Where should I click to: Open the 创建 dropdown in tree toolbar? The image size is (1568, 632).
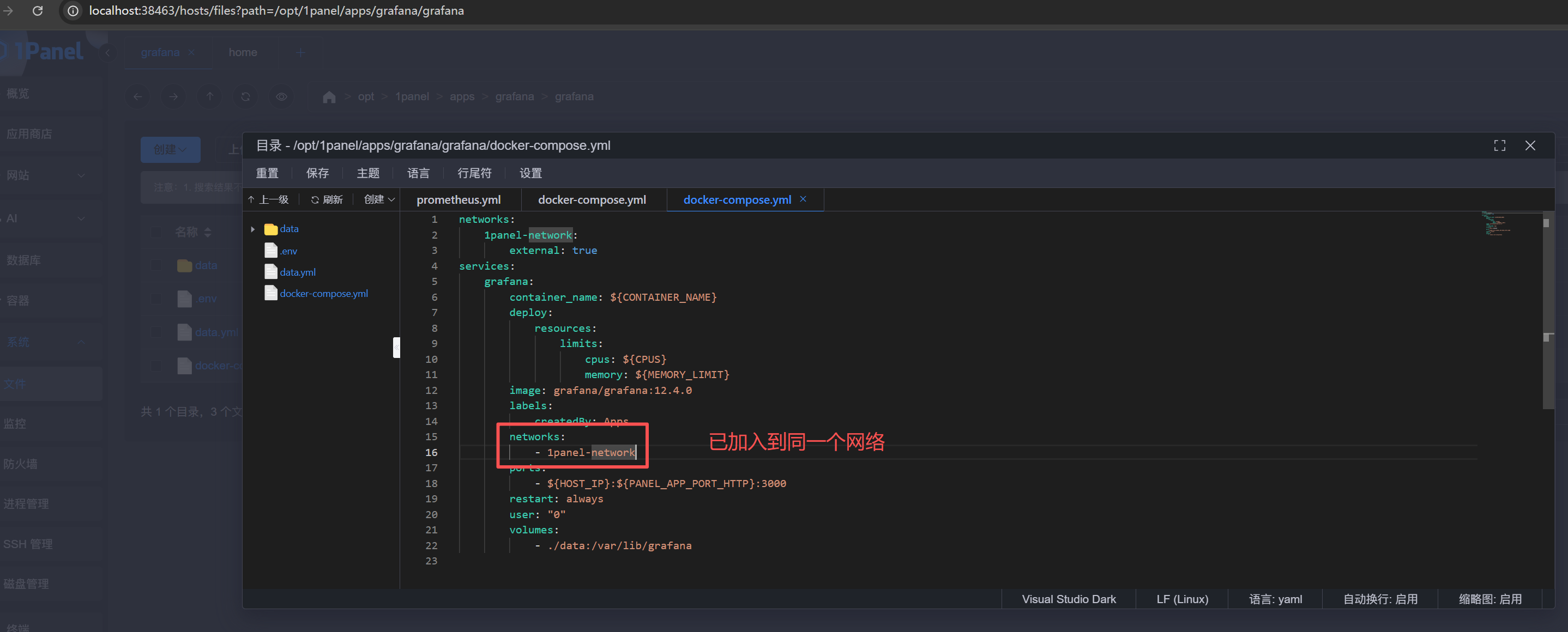pyautogui.click(x=378, y=200)
